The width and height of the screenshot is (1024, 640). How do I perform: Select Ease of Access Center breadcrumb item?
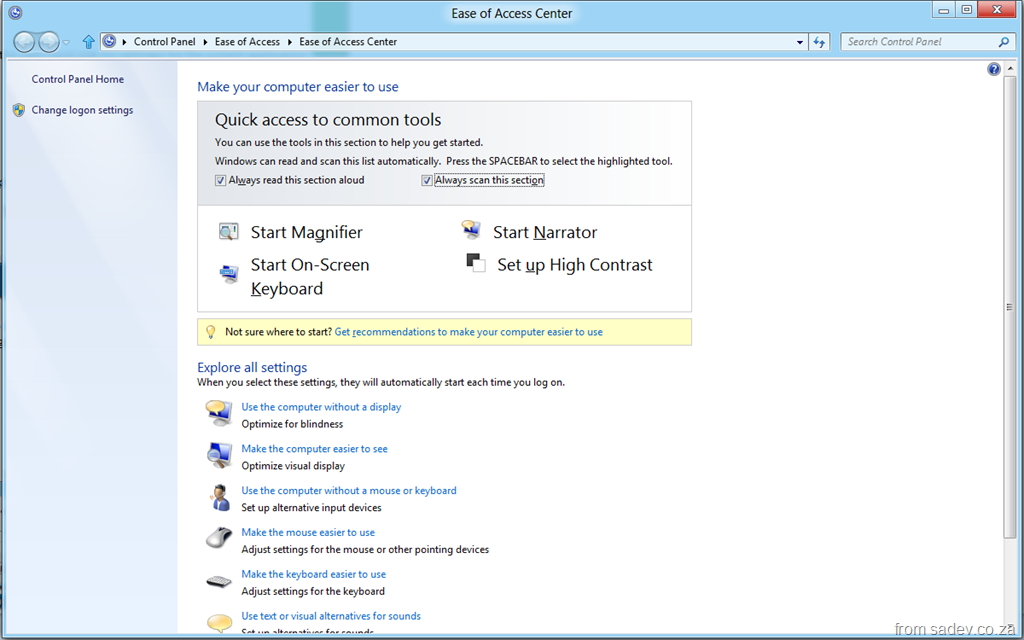(x=348, y=41)
